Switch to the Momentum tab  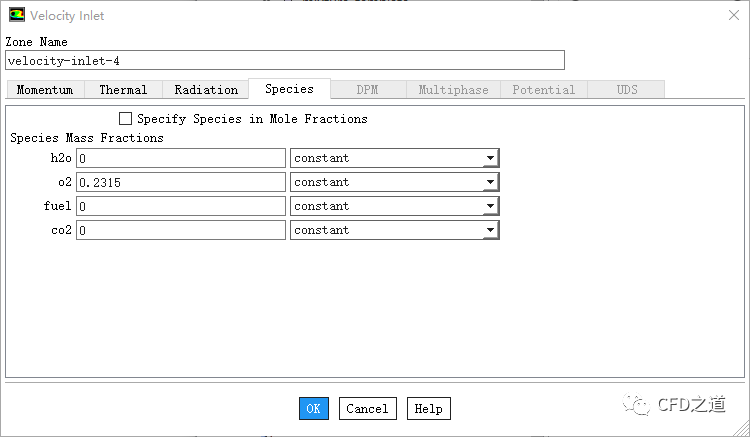pyautogui.click(x=45, y=90)
